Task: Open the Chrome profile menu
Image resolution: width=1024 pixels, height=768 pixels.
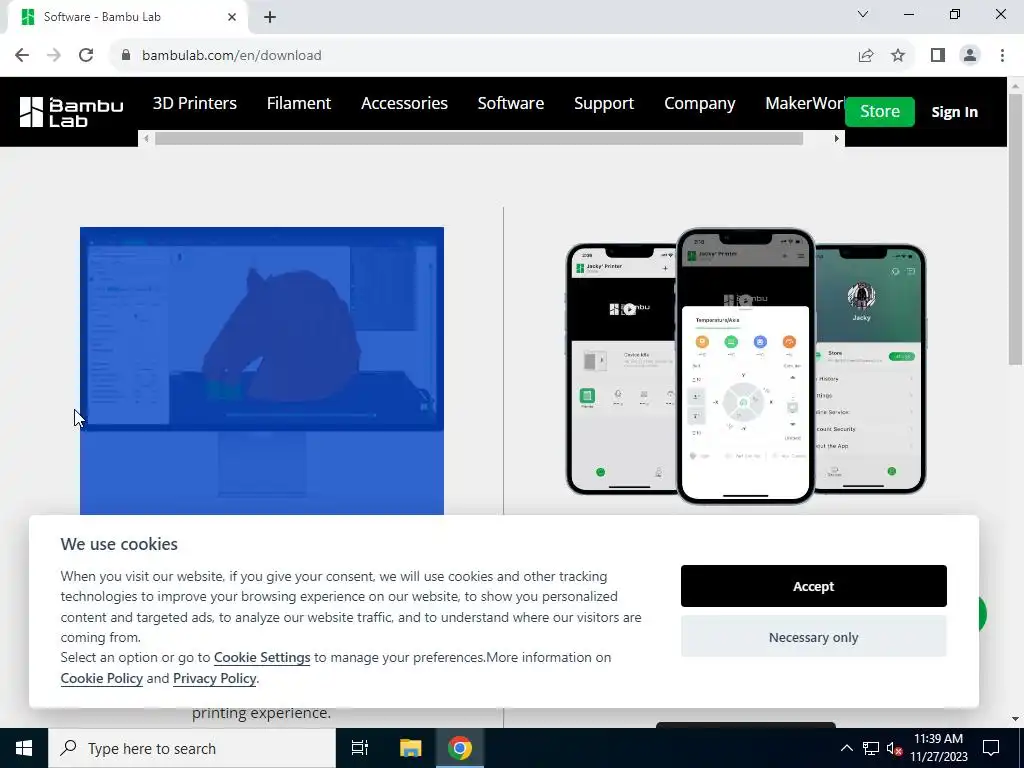Action: [x=970, y=56]
